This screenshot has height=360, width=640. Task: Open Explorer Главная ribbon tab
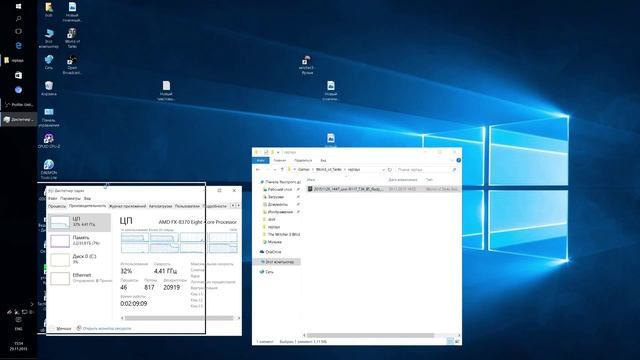point(280,160)
